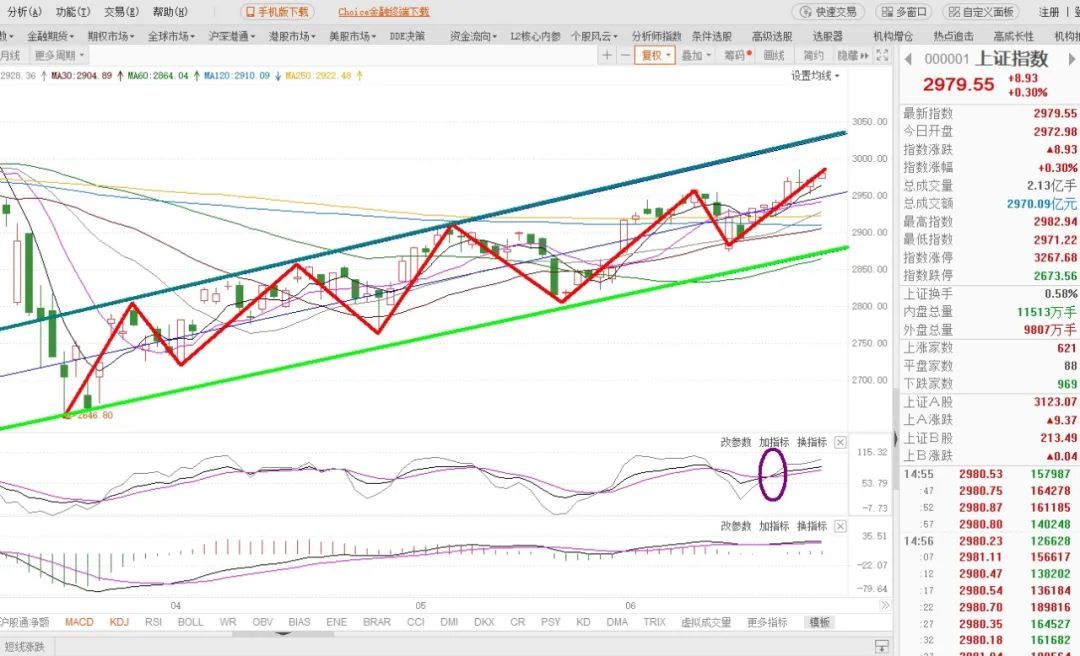Open the 功能(T) menu

click(x=73, y=12)
